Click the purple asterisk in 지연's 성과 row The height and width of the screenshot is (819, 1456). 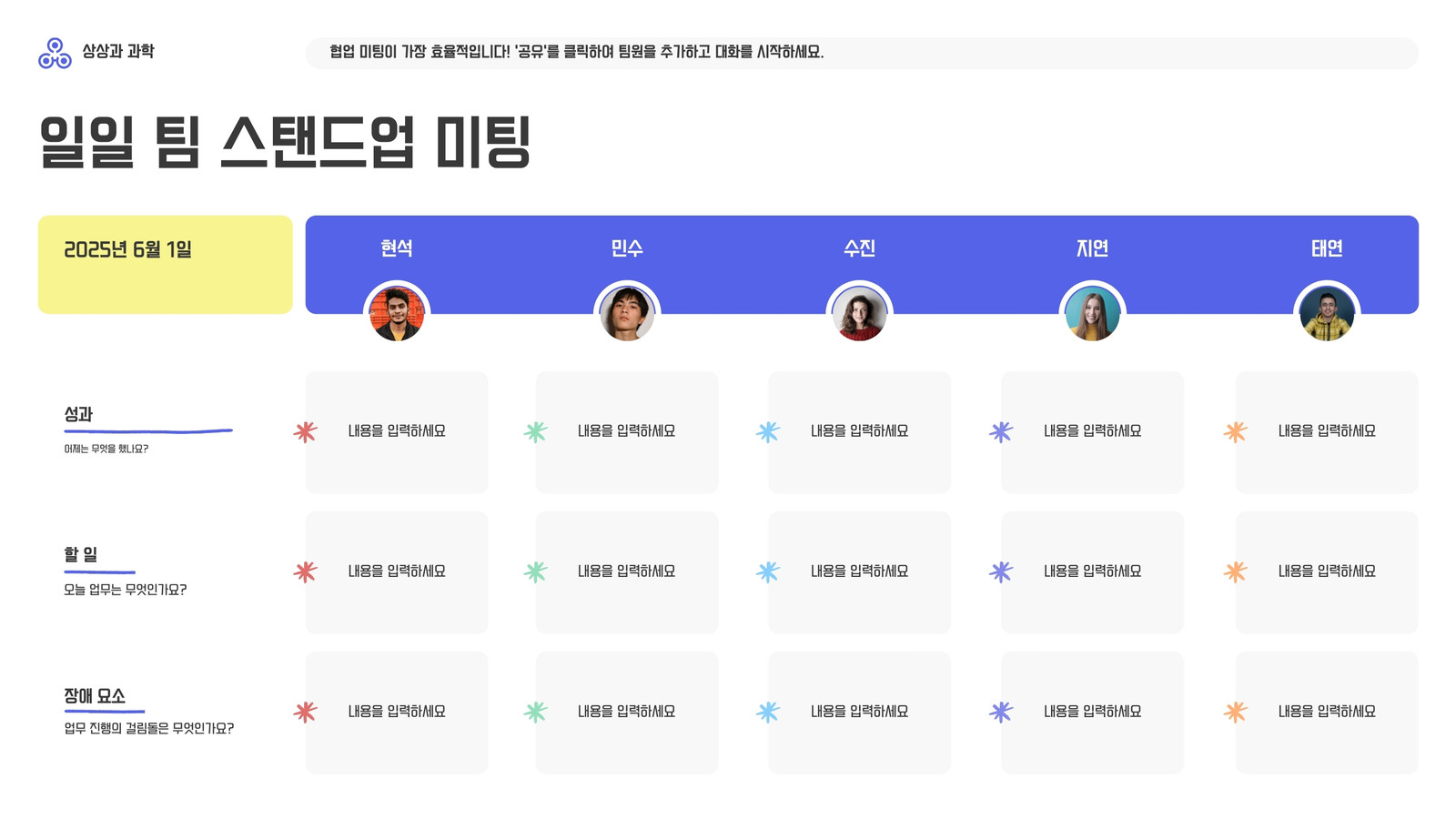coord(1001,431)
